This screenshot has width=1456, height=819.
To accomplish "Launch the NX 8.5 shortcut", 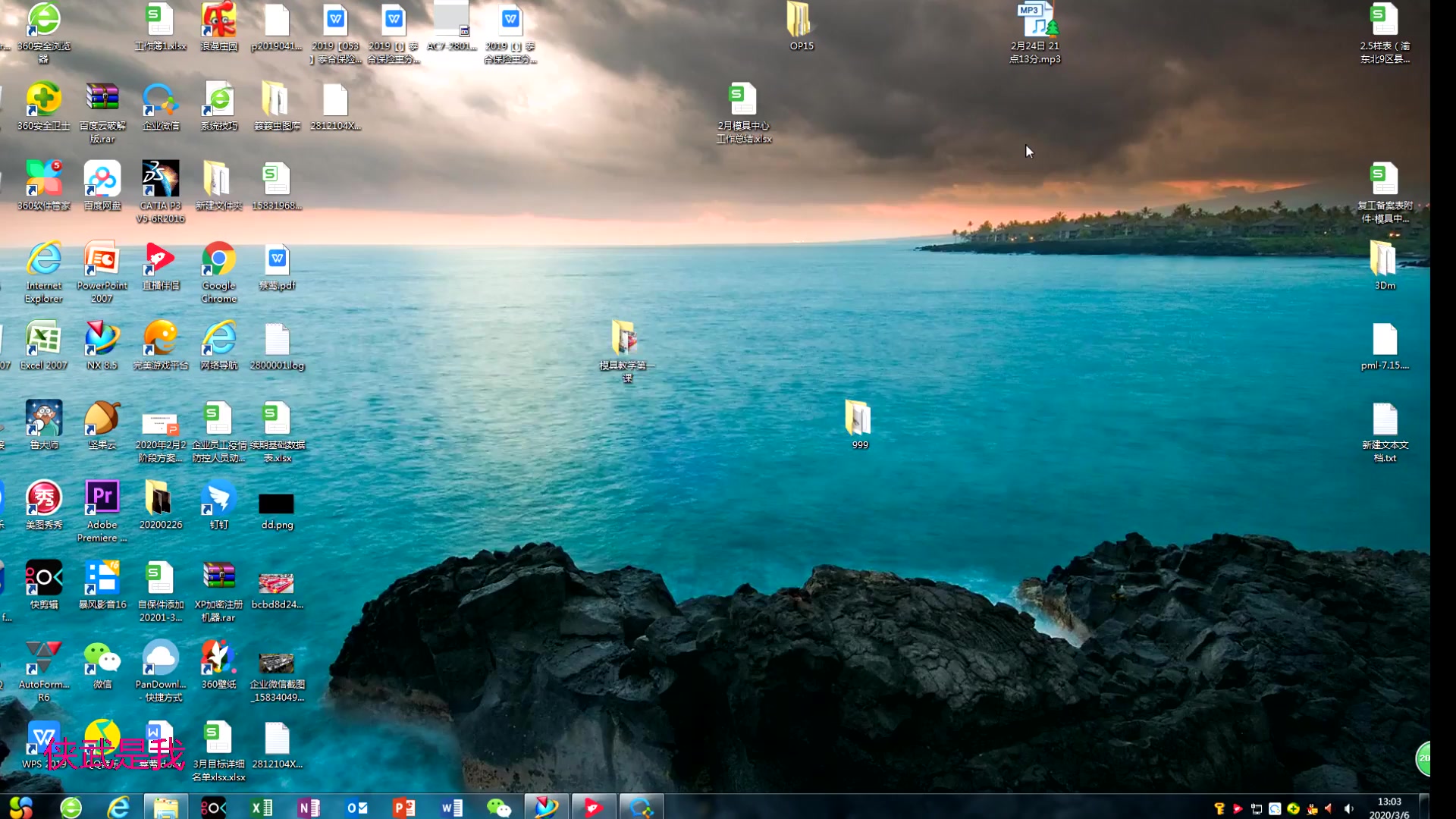I will (x=102, y=346).
